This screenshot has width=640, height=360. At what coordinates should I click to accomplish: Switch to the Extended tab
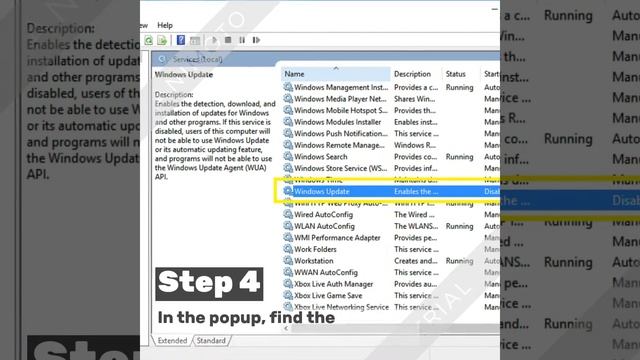pyautogui.click(x=172, y=340)
